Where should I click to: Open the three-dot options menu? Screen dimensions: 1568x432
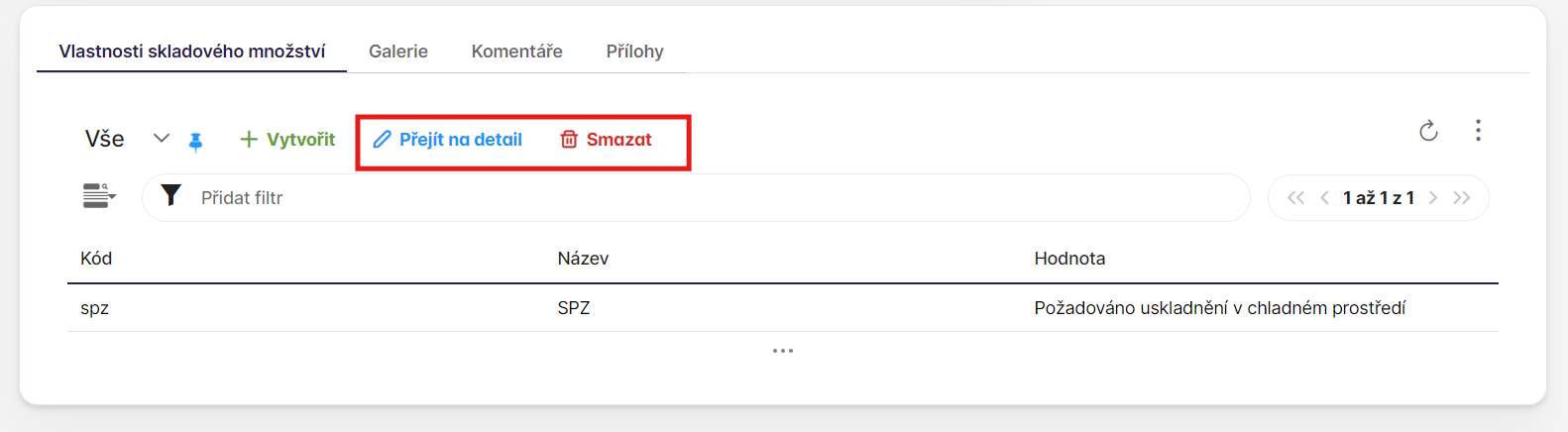click(1478, 131)
